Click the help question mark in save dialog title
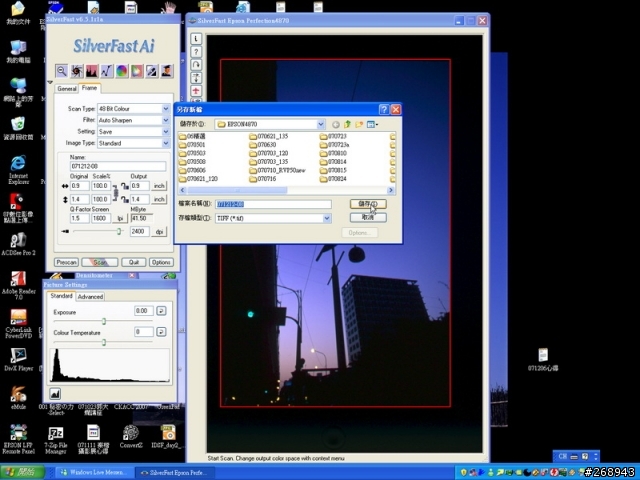Image resolution: width=640 pixels, height=480 pixels. tap(384, 109)
